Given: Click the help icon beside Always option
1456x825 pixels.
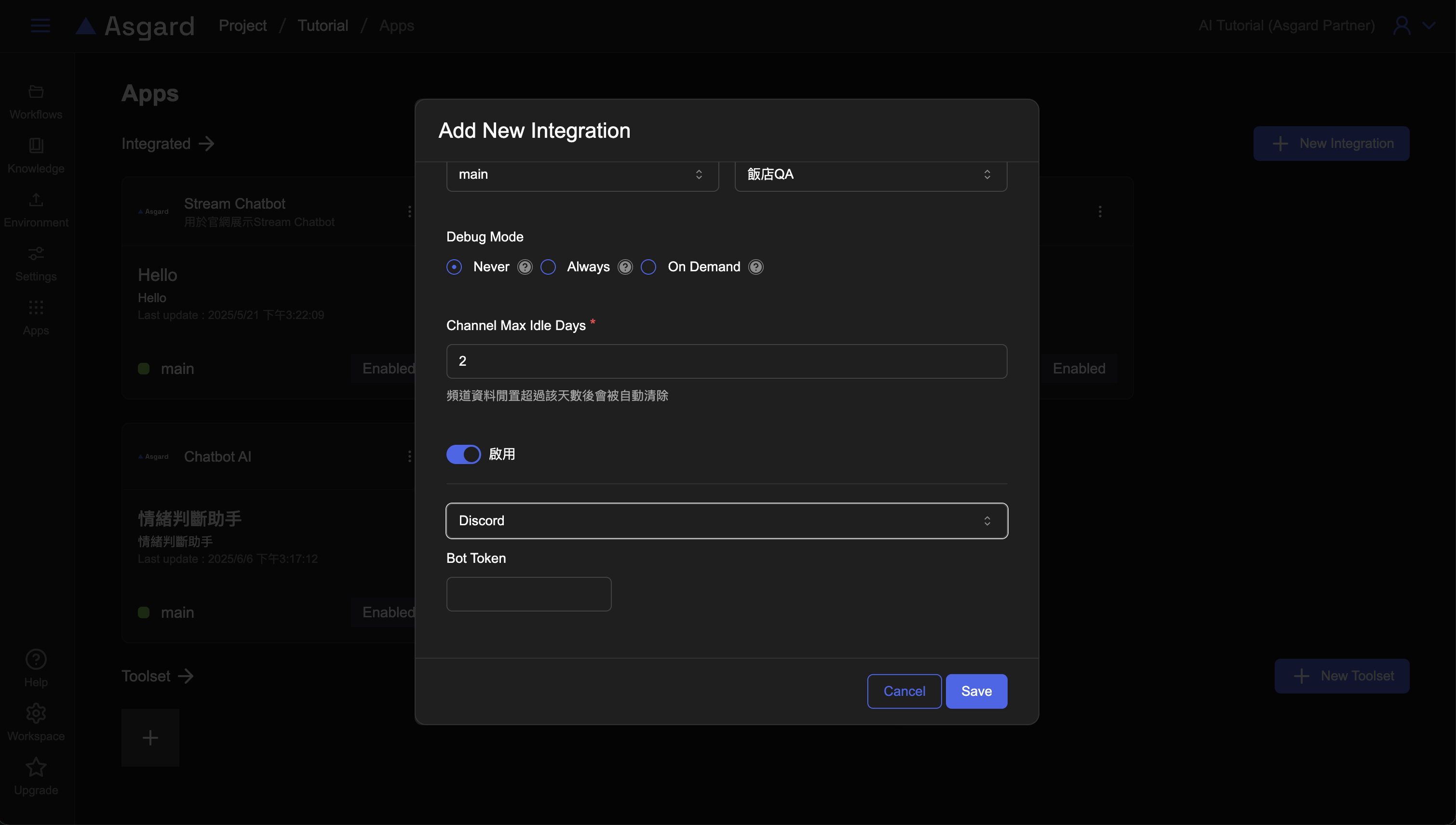Looking at the screenshot, I should 624,267.
